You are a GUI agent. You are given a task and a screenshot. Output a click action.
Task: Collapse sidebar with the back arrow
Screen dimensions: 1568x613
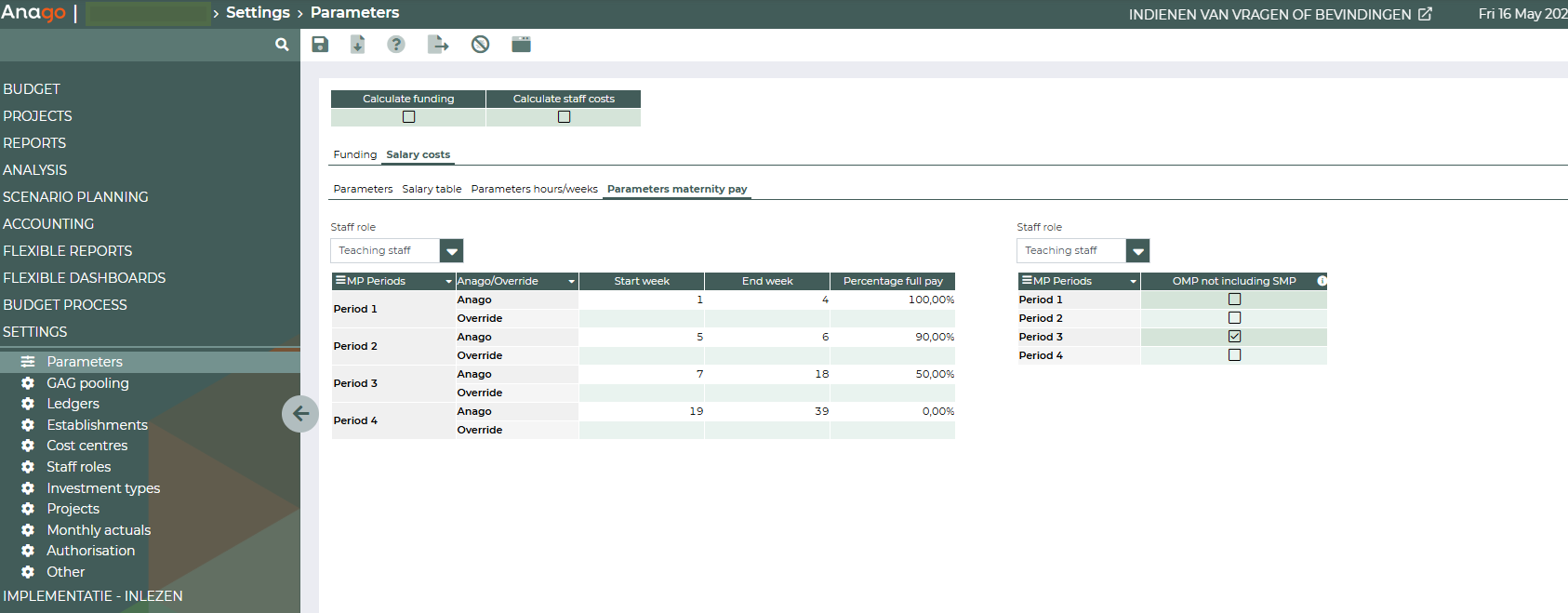[300, 414]
